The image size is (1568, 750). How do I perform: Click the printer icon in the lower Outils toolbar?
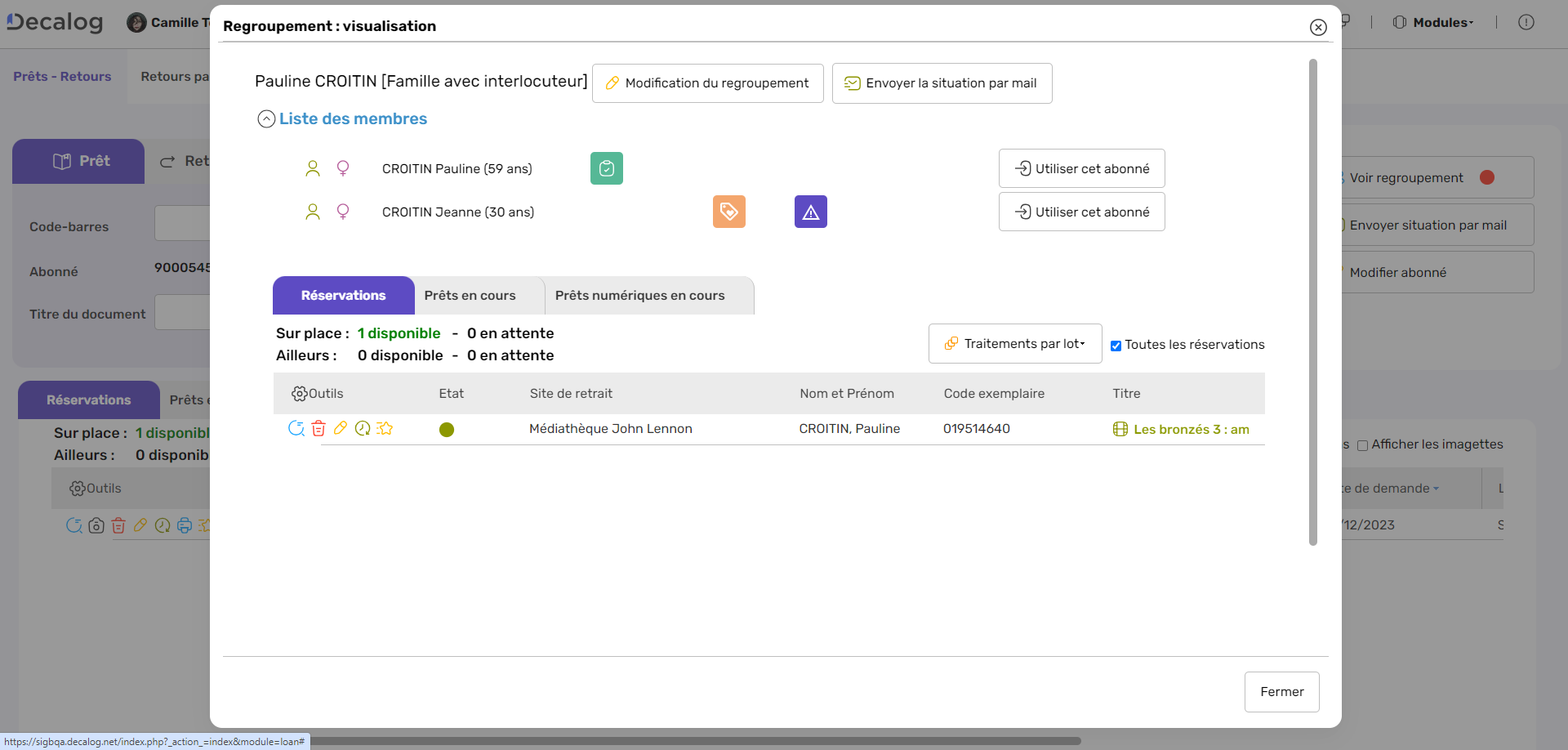tap(185, 525)
